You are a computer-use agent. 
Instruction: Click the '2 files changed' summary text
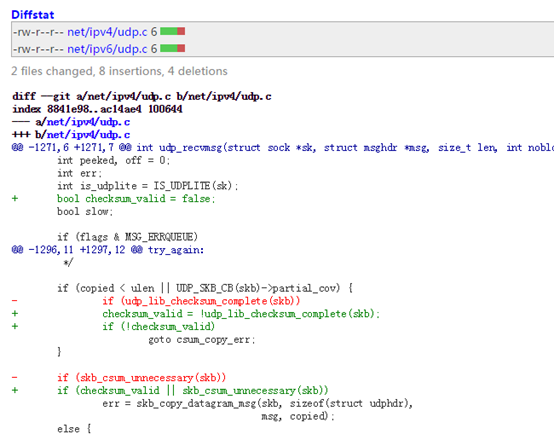pyautogui.click(x=119, y=71)
